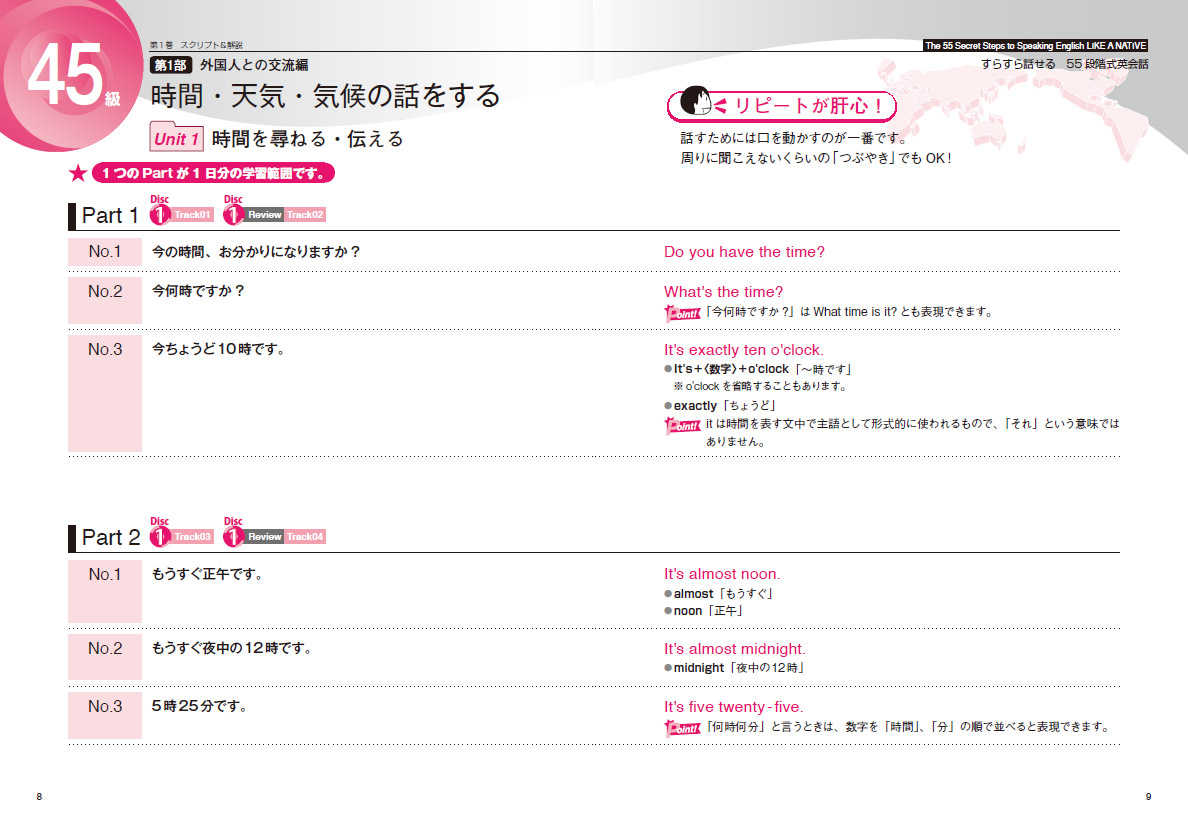This screenshot has width=1188, height=834.
Task: Click the sentence 今何時ですか?
Action: (199, 291)
